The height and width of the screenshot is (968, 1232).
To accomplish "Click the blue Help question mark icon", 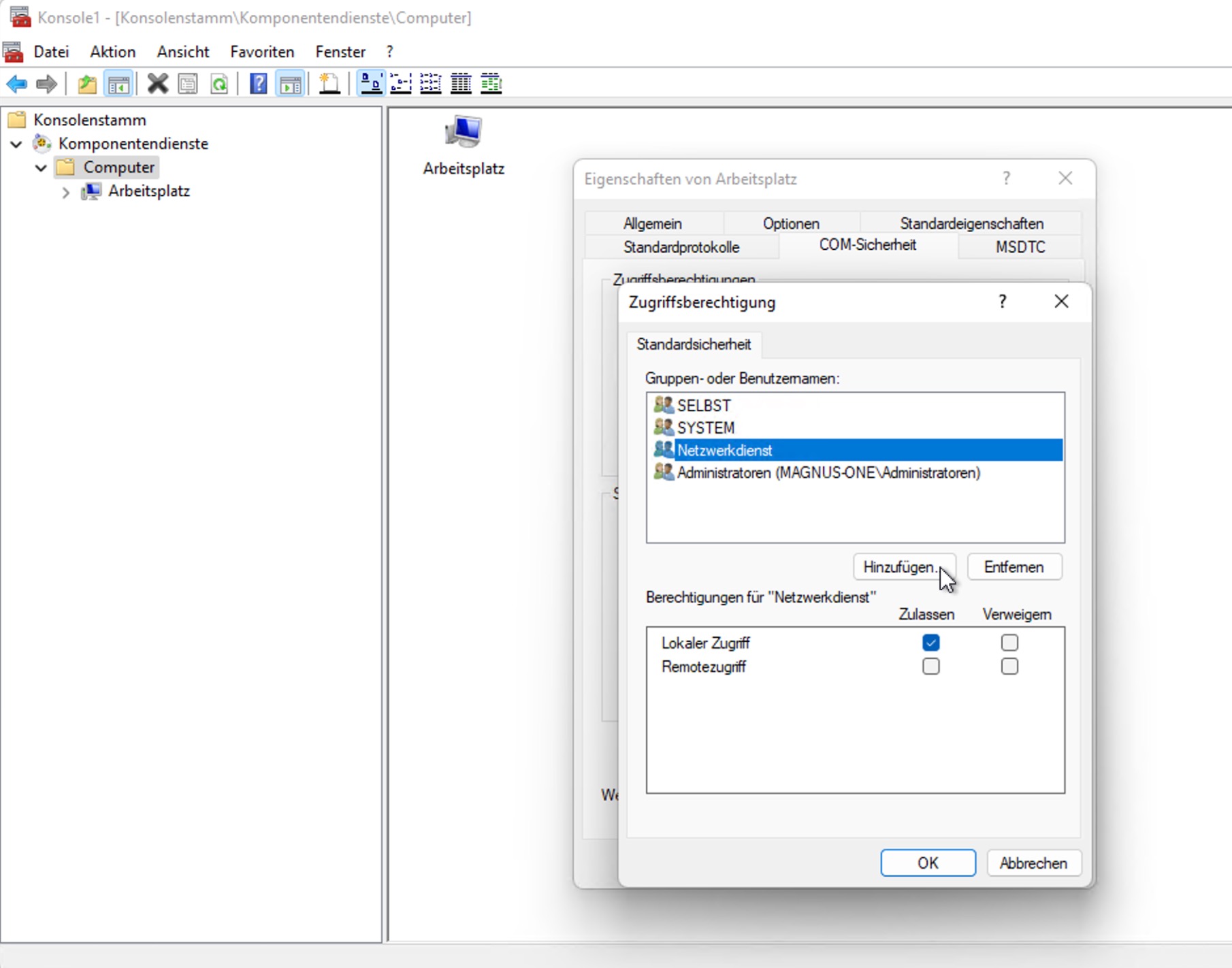I will click(259, 84).
